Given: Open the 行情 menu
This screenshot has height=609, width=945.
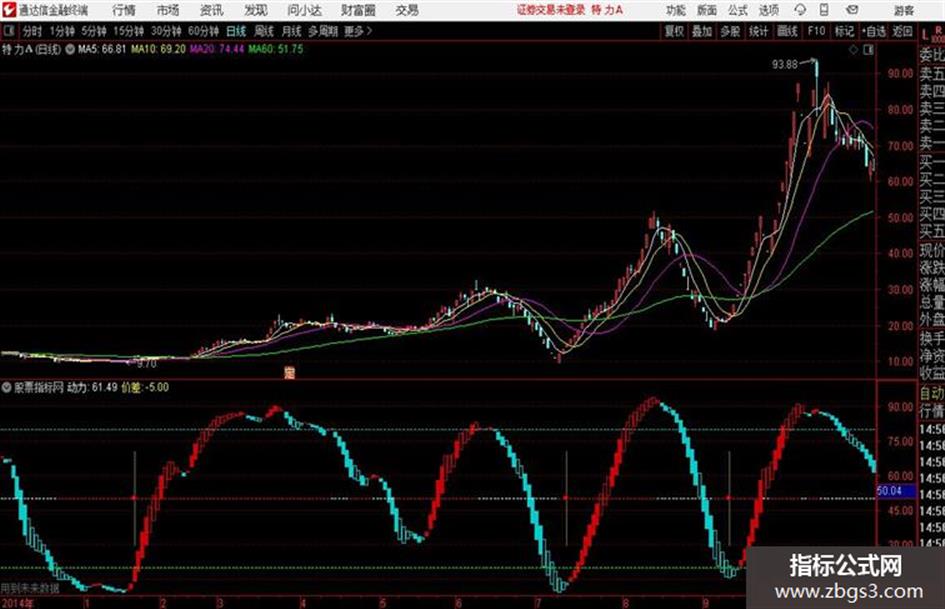Looking at the screenshot, I should click(124, 10).
